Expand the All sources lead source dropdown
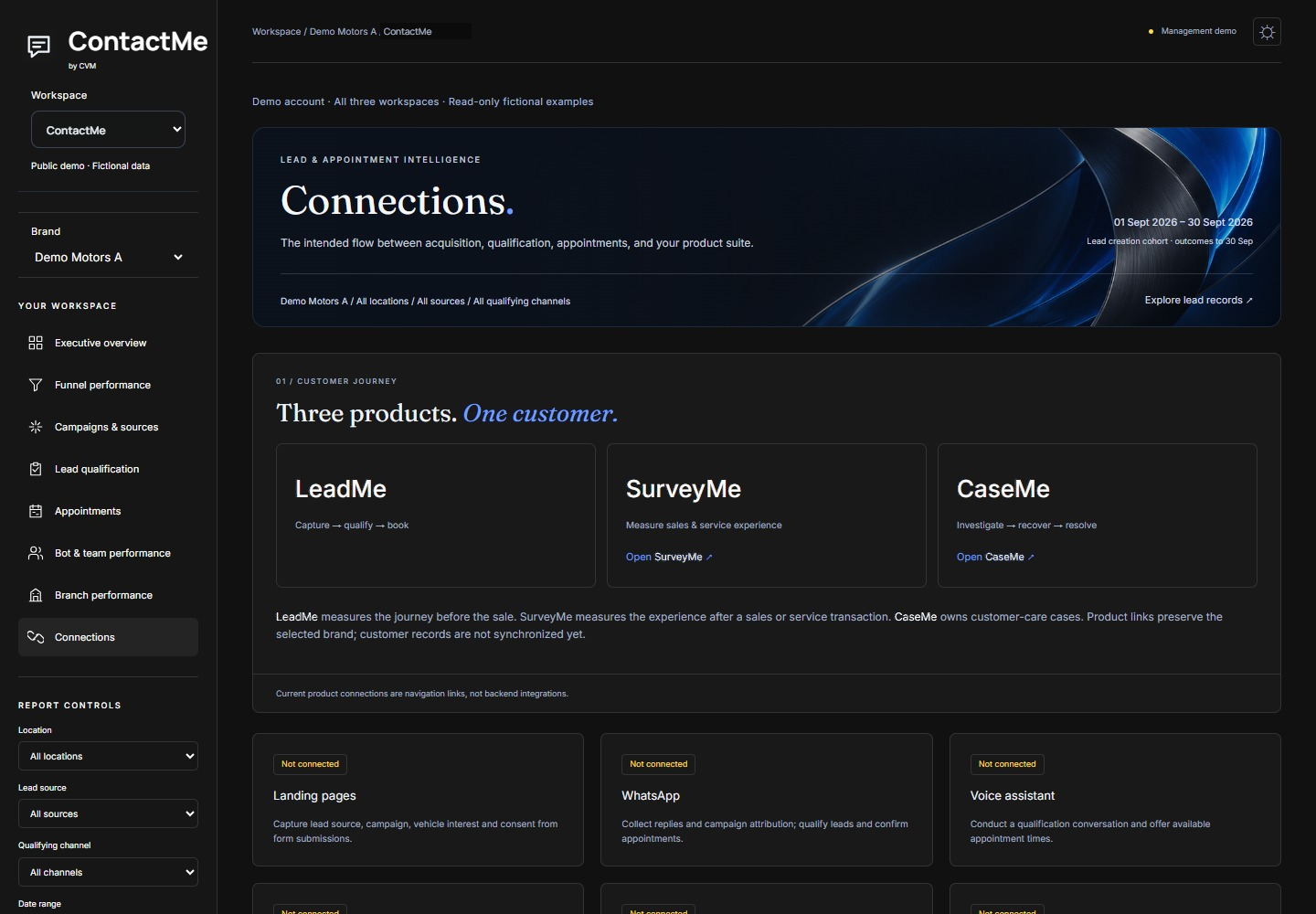This screenshot has width=1316, height=914. click(108, 813)
